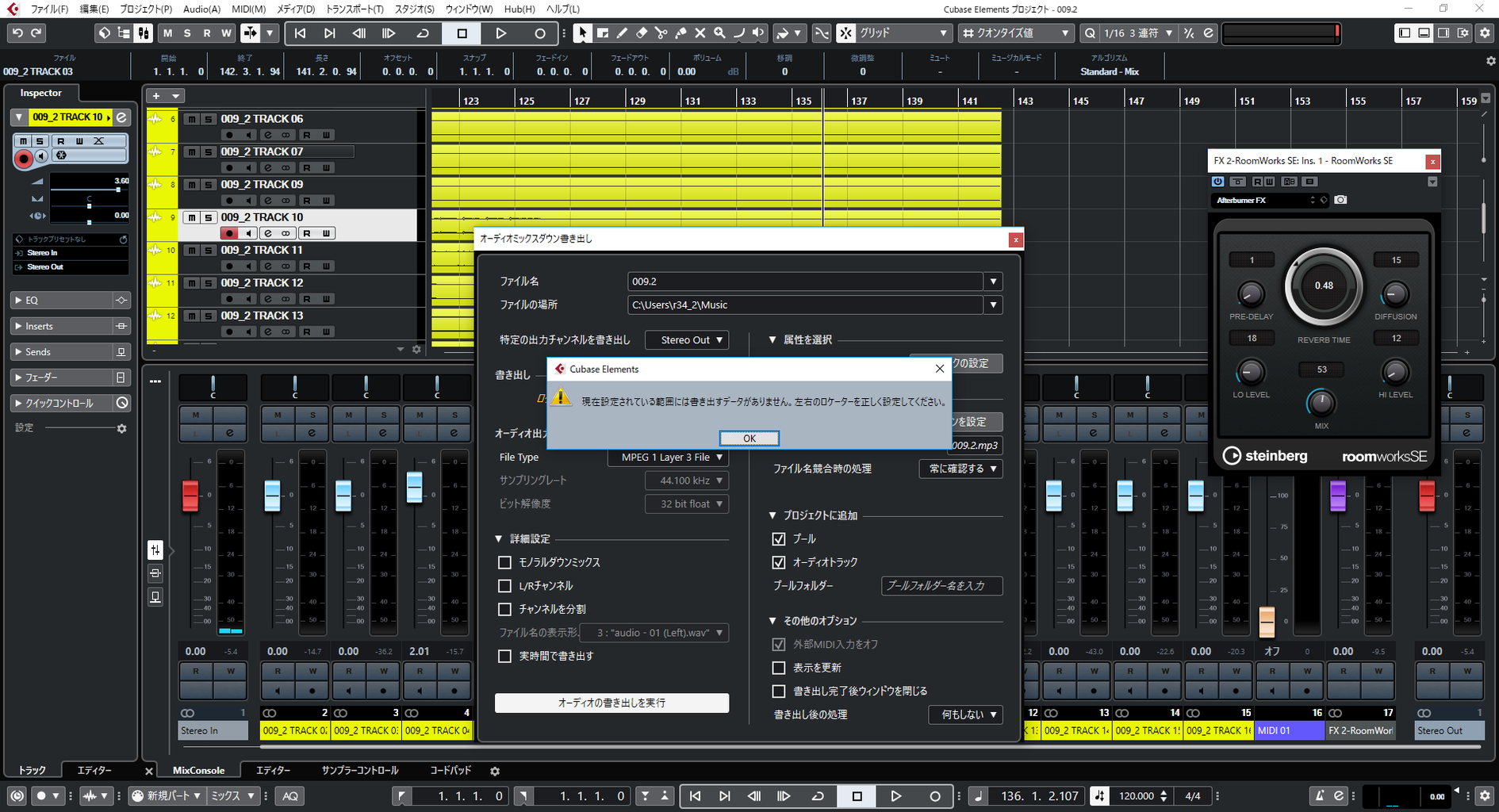Switch to the コードパッド tab
Screen dimensions: 1499x812
450,771
